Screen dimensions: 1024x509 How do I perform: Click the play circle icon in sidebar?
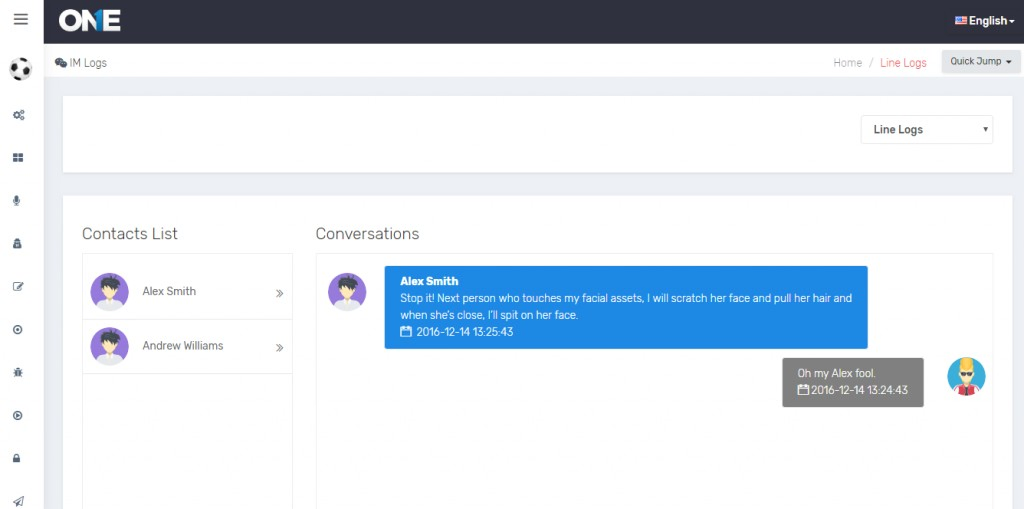pos(17,415)
